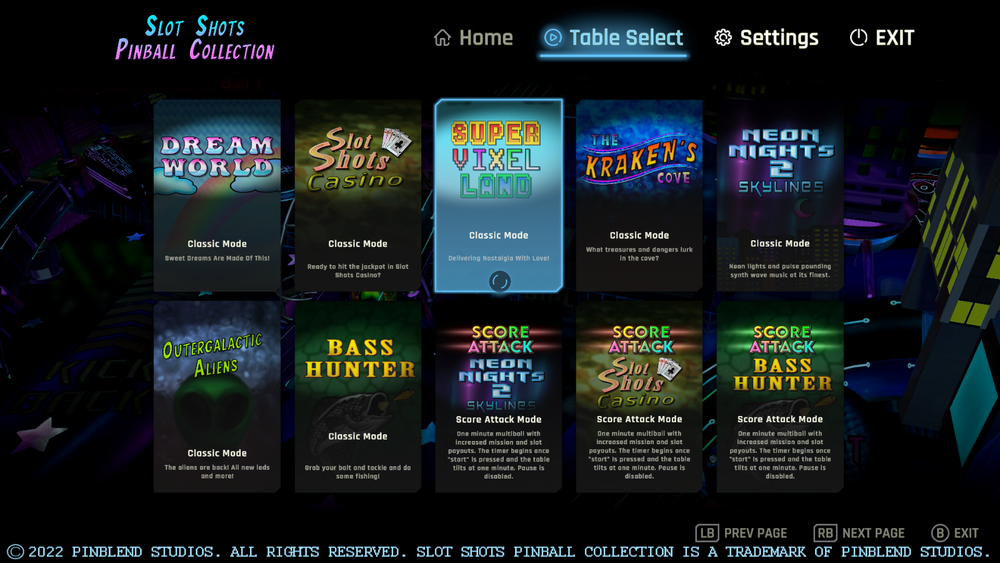The height and width of the screenshot is (563, 1000).
Task: Select Score Attack Neon Nights 2 table
Action: (499, 397)
